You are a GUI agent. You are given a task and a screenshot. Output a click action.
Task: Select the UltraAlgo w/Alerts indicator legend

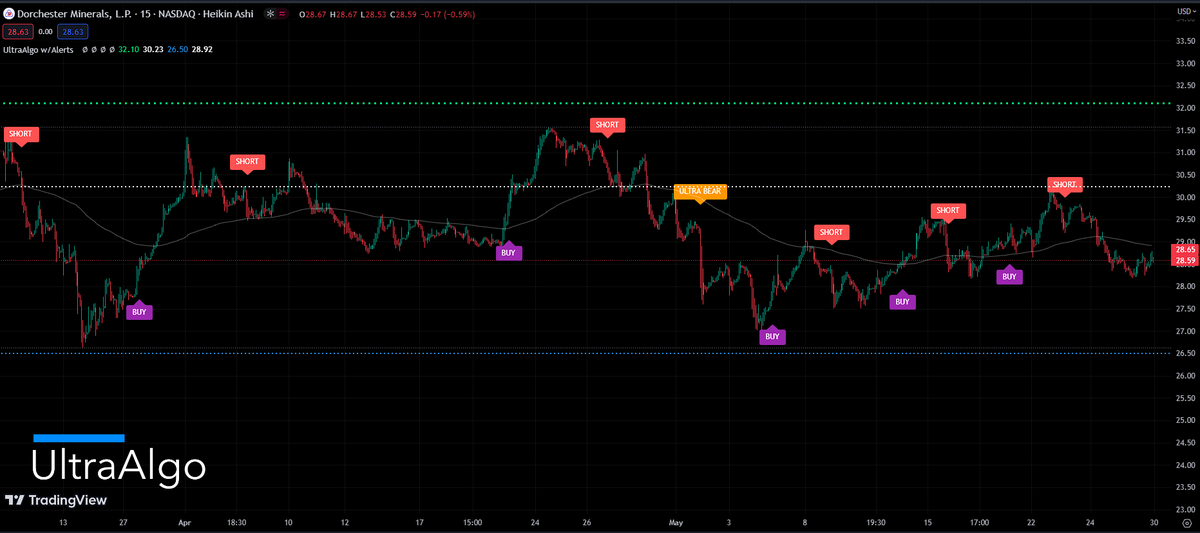pos(38,48)
